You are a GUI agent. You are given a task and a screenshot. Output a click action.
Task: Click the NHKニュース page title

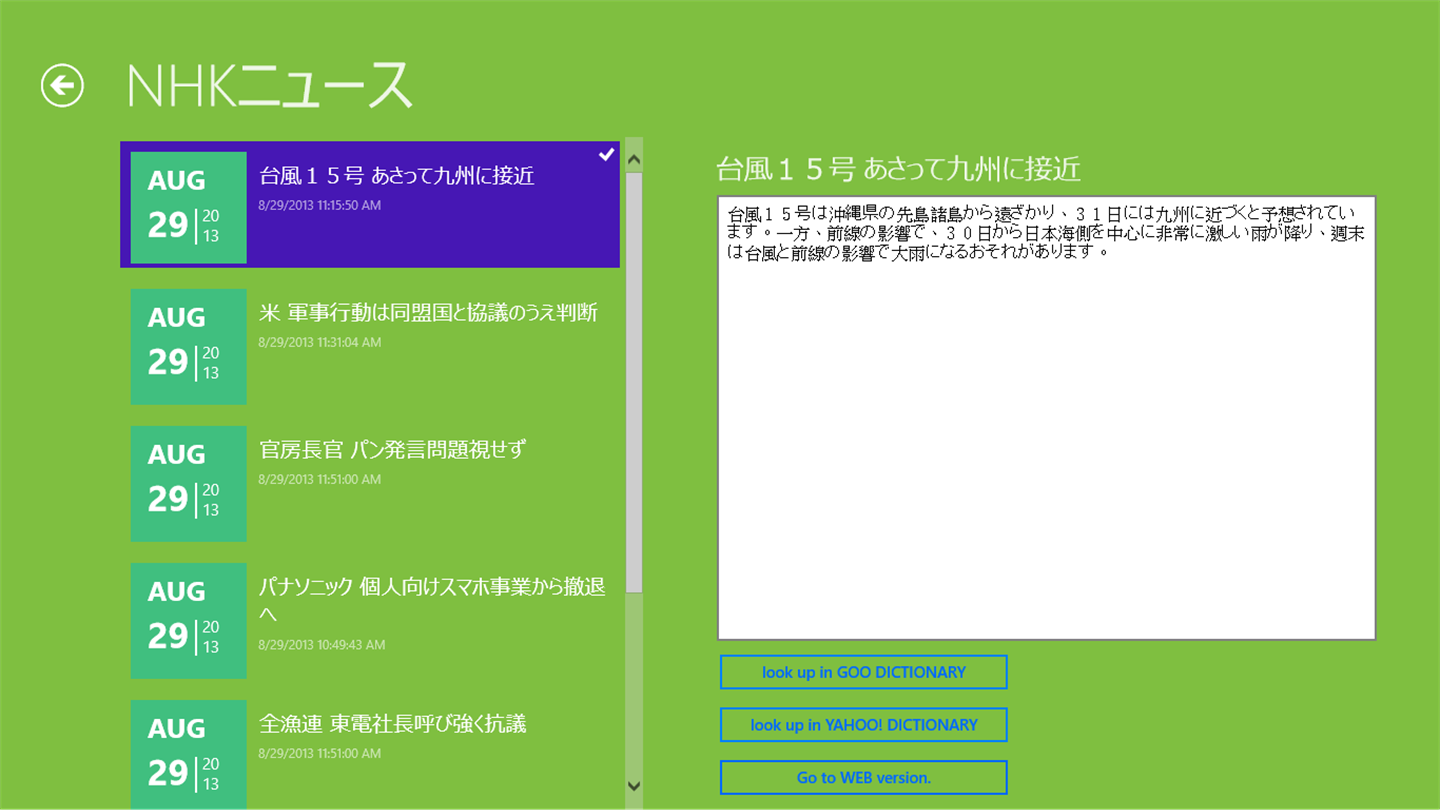click(270, 86)
